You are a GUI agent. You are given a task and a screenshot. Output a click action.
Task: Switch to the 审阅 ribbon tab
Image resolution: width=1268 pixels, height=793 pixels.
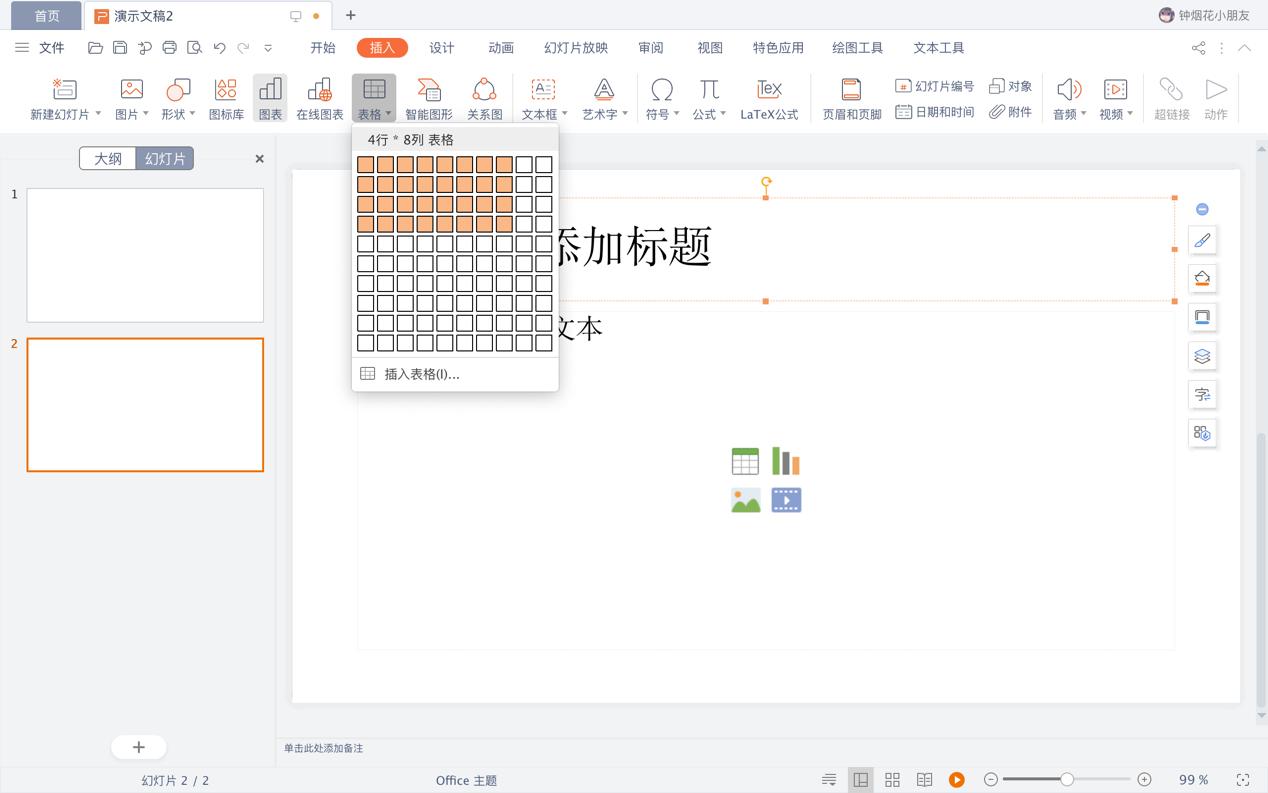point(651,47)
